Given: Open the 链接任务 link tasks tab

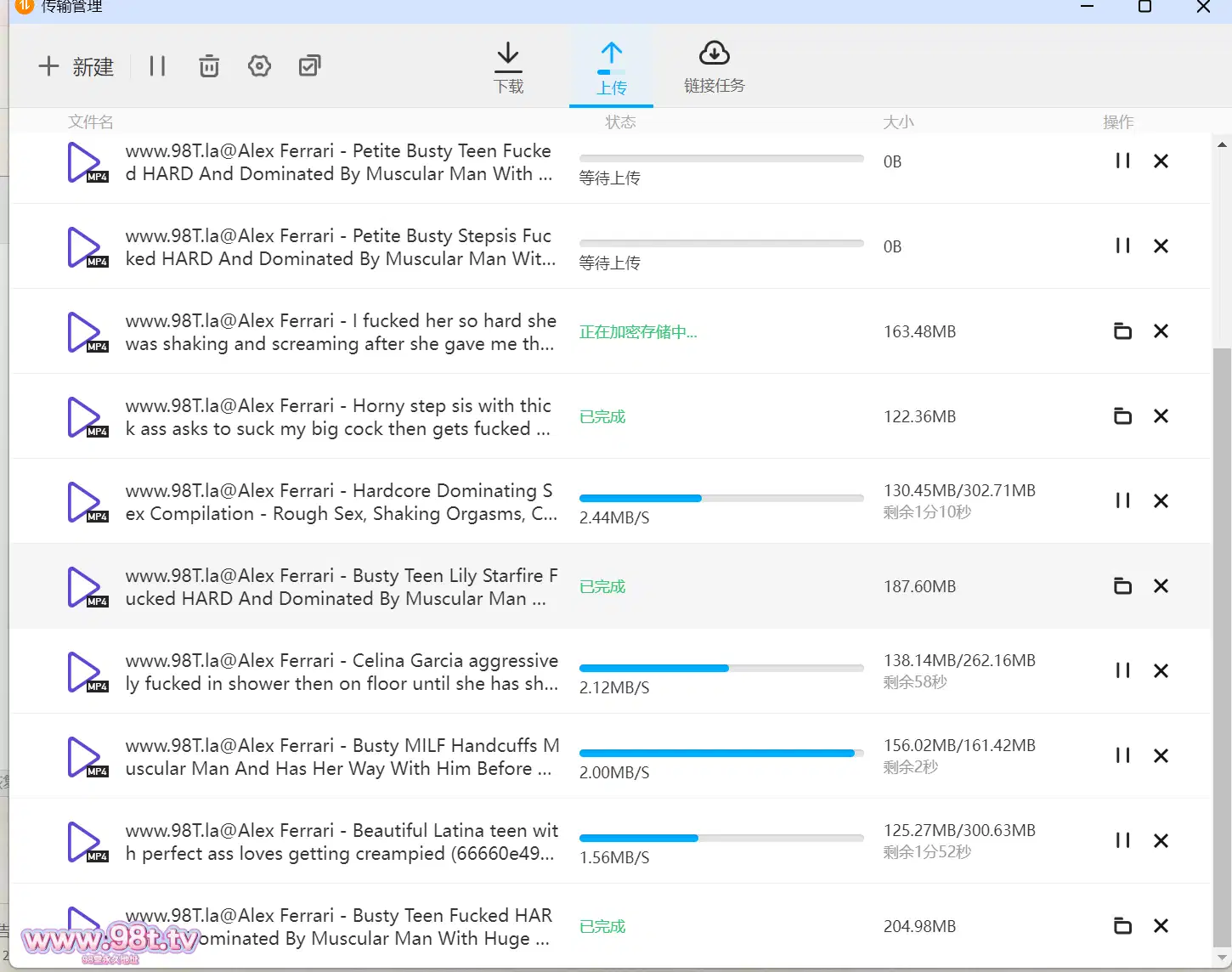Looking at the screenshot, I should tap(714, 67).
